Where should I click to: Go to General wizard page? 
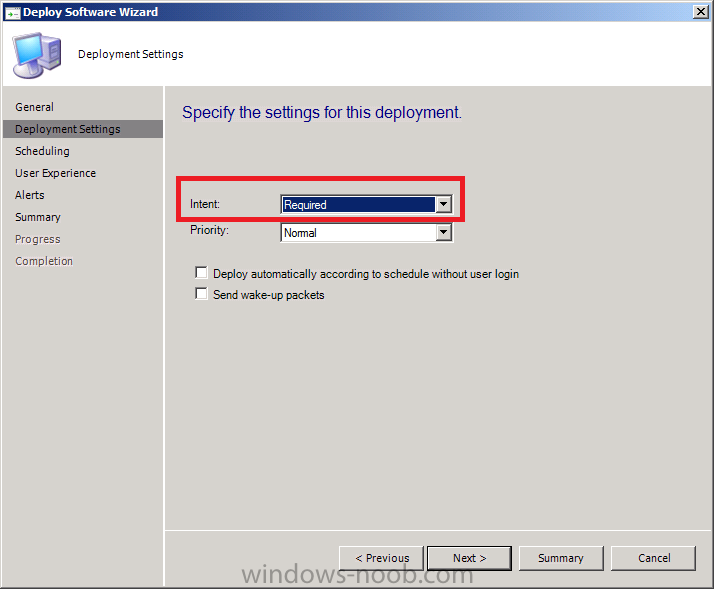[x=35, y=107]
